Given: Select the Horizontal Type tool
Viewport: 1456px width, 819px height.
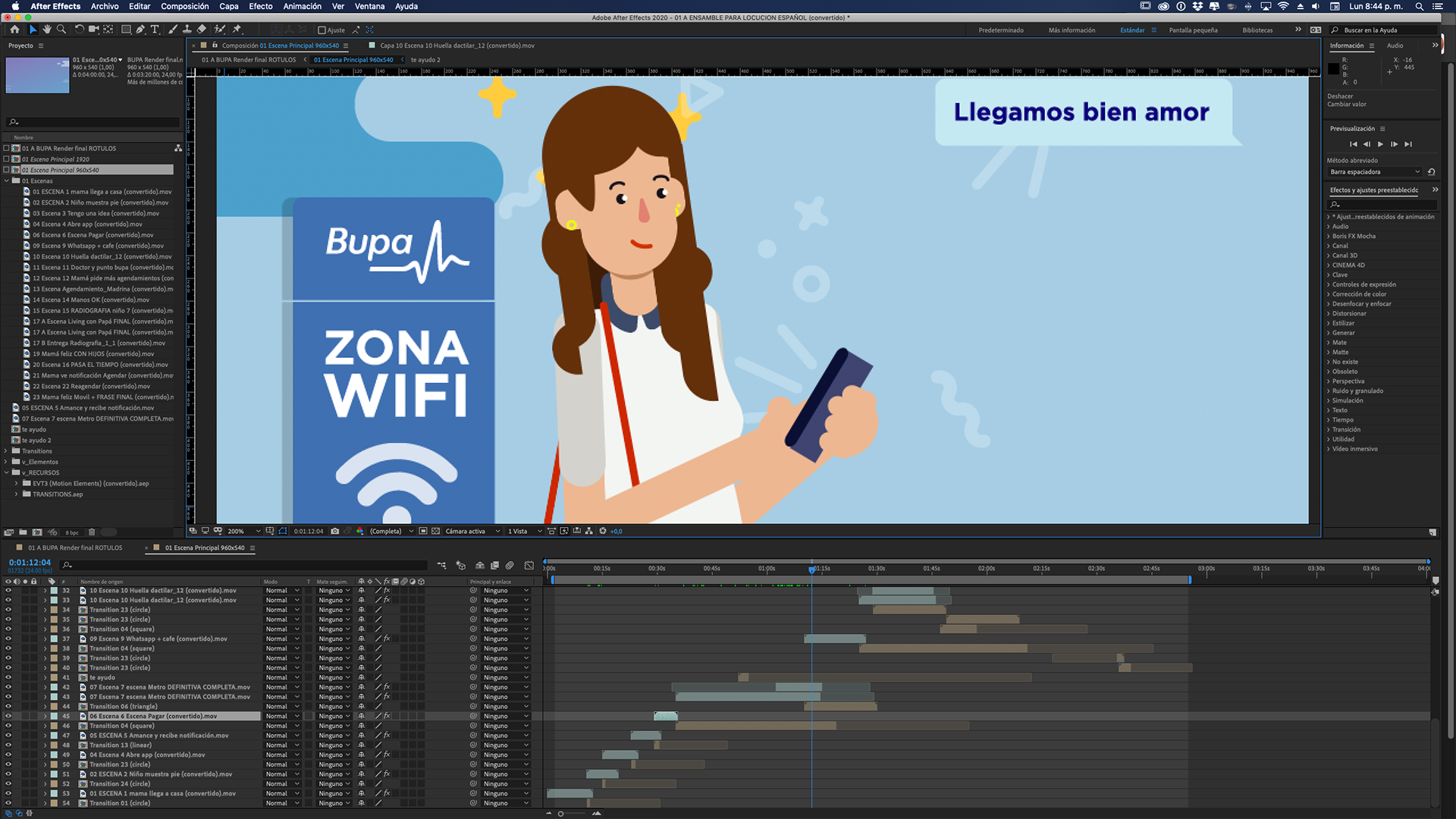Looking at the screenshot, I should [x=155, y=30].
